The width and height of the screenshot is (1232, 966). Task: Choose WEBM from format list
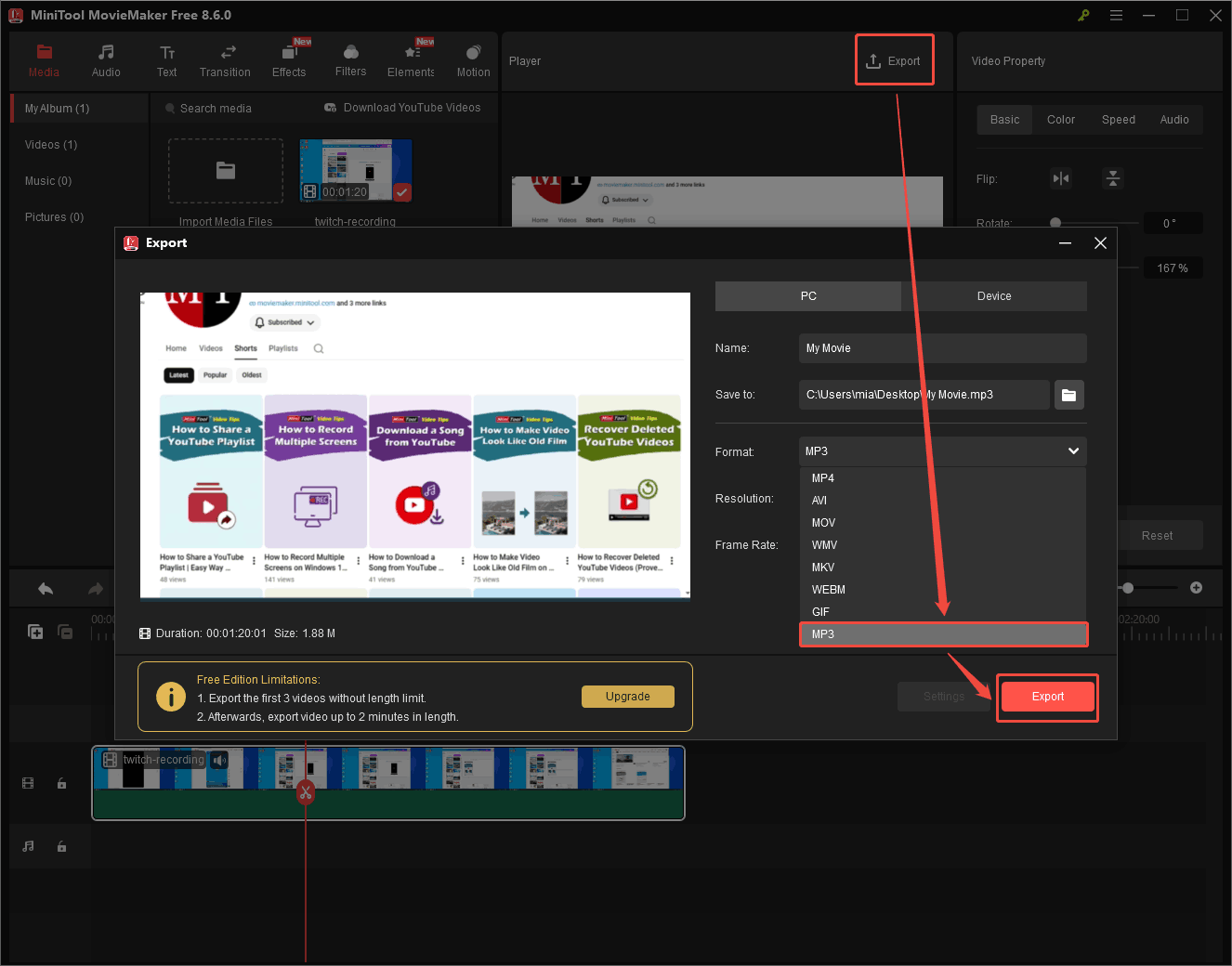coord(943,590)
